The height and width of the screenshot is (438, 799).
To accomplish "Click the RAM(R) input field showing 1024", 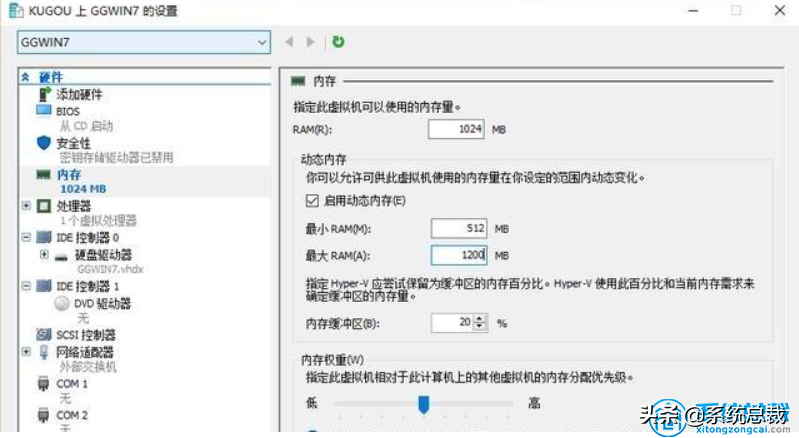I will click(456, 129).
